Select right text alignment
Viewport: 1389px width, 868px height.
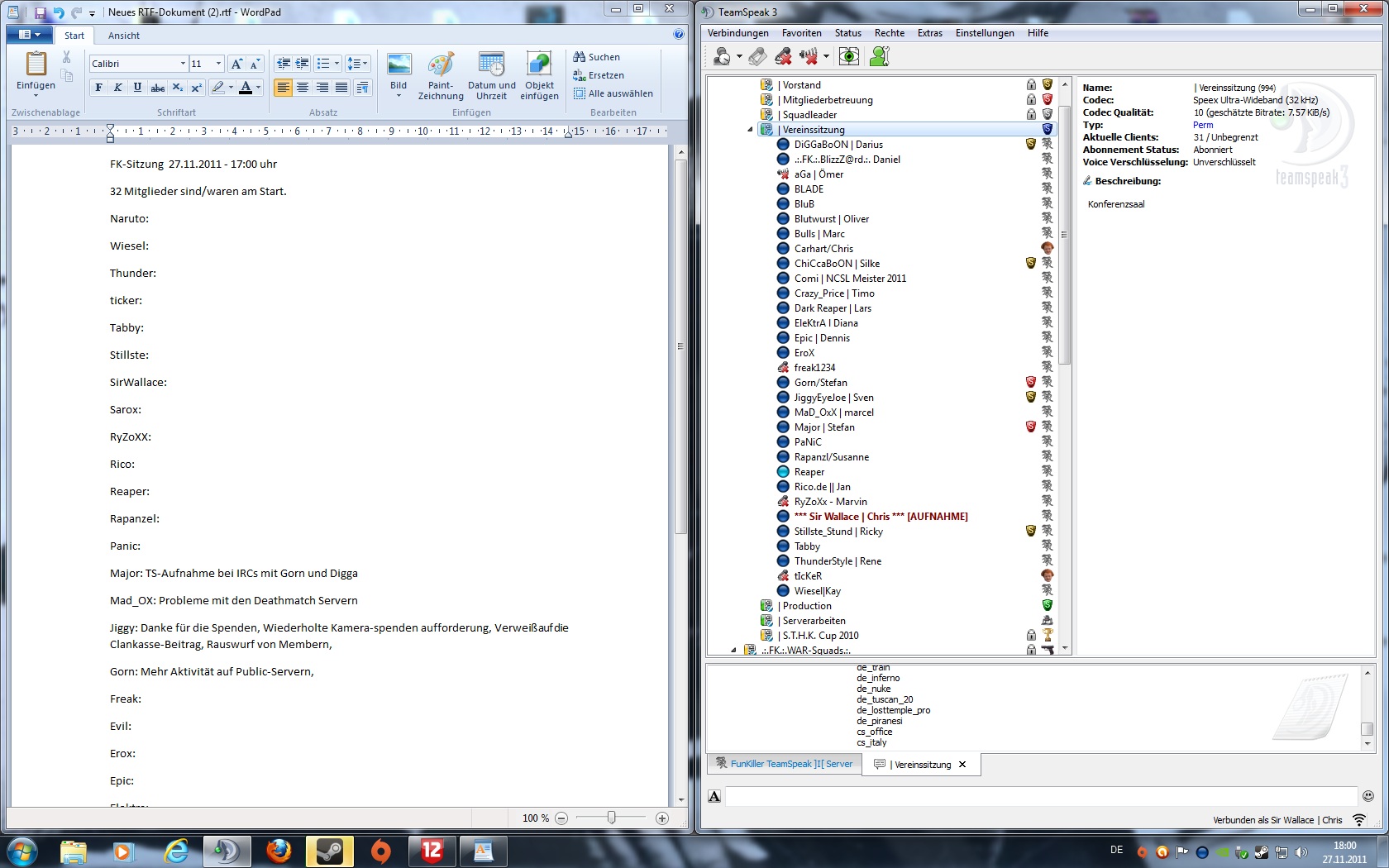click(322, 88)
